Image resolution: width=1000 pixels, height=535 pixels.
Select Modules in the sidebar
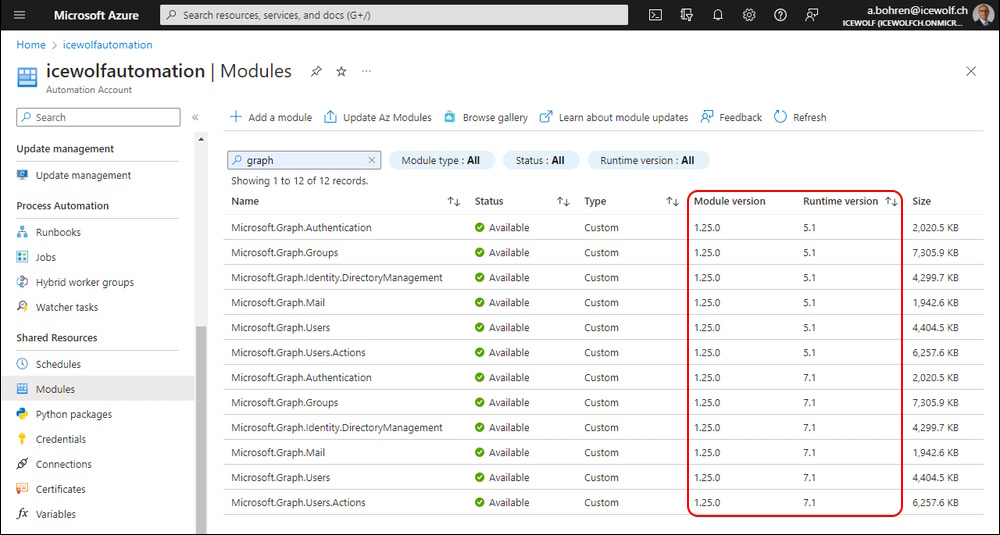click(x=99, y=389)
